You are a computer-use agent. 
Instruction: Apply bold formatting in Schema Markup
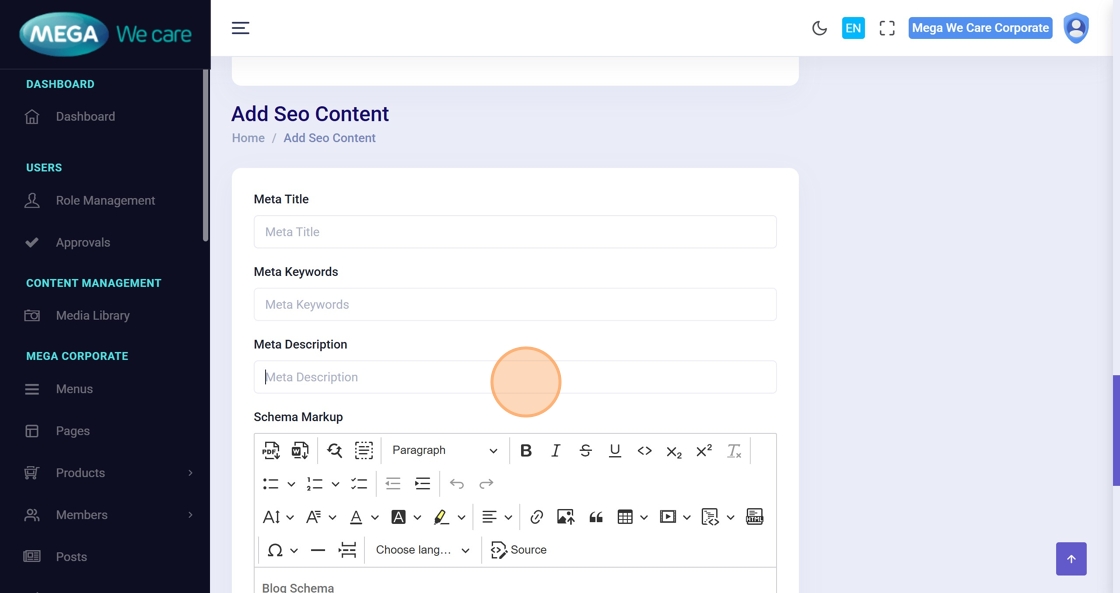pyautogui.click(x=526, y=451)
